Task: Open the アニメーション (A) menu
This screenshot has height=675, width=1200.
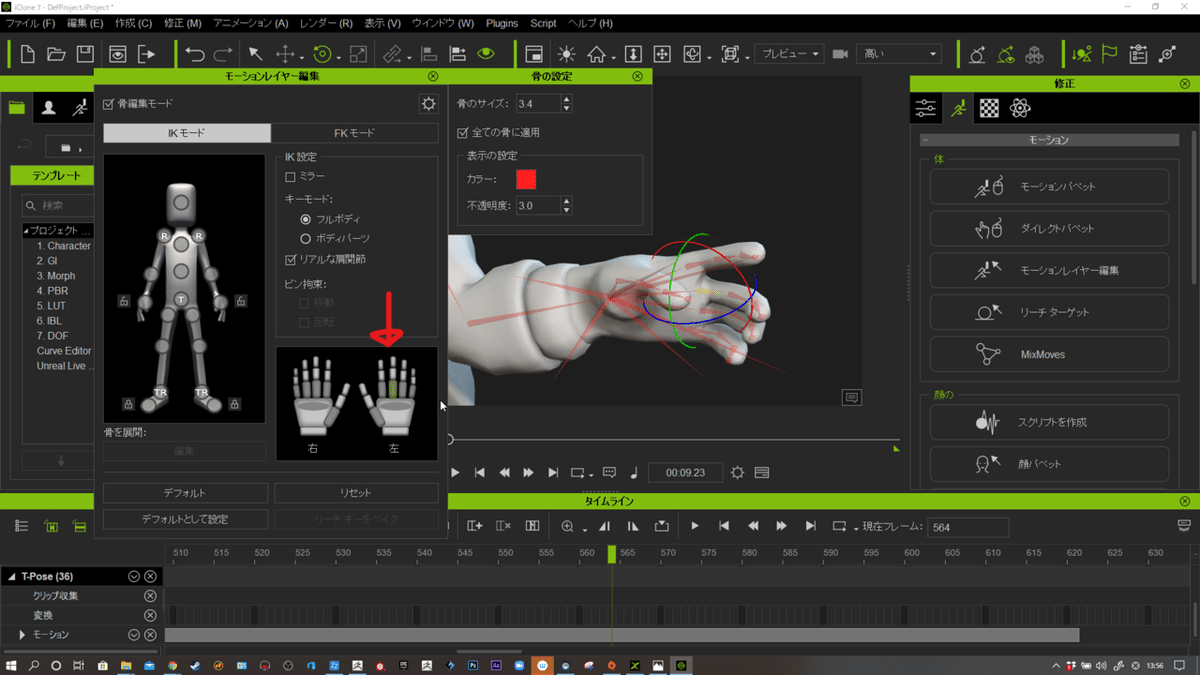Action: 251,22
